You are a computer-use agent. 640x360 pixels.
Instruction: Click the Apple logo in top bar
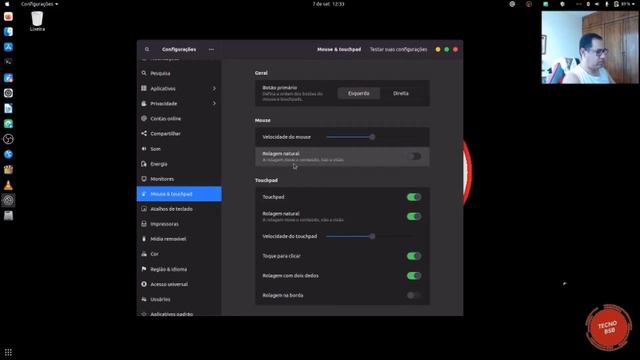[x=7, y=4]
